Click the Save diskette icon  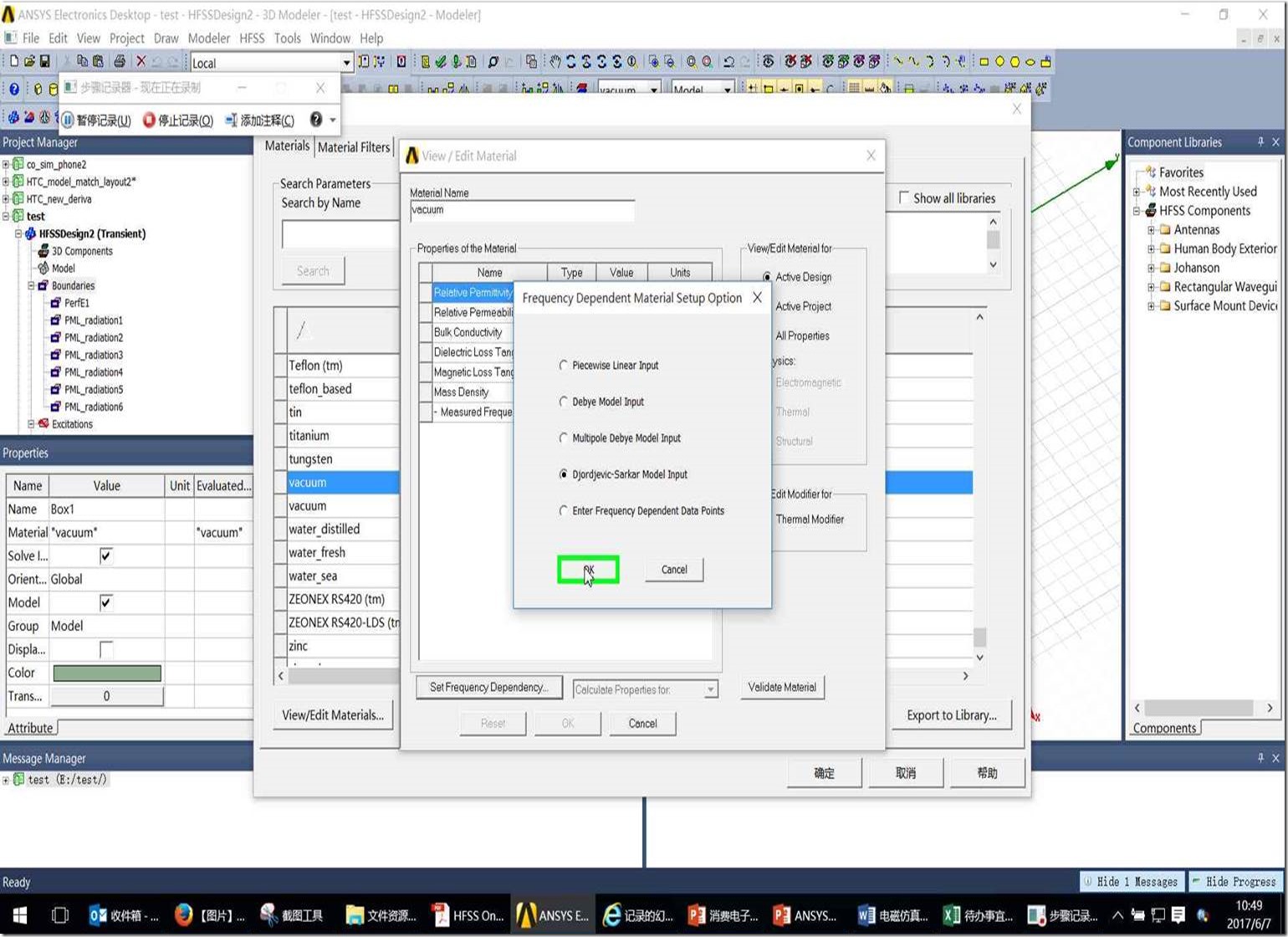click(44, 61)
